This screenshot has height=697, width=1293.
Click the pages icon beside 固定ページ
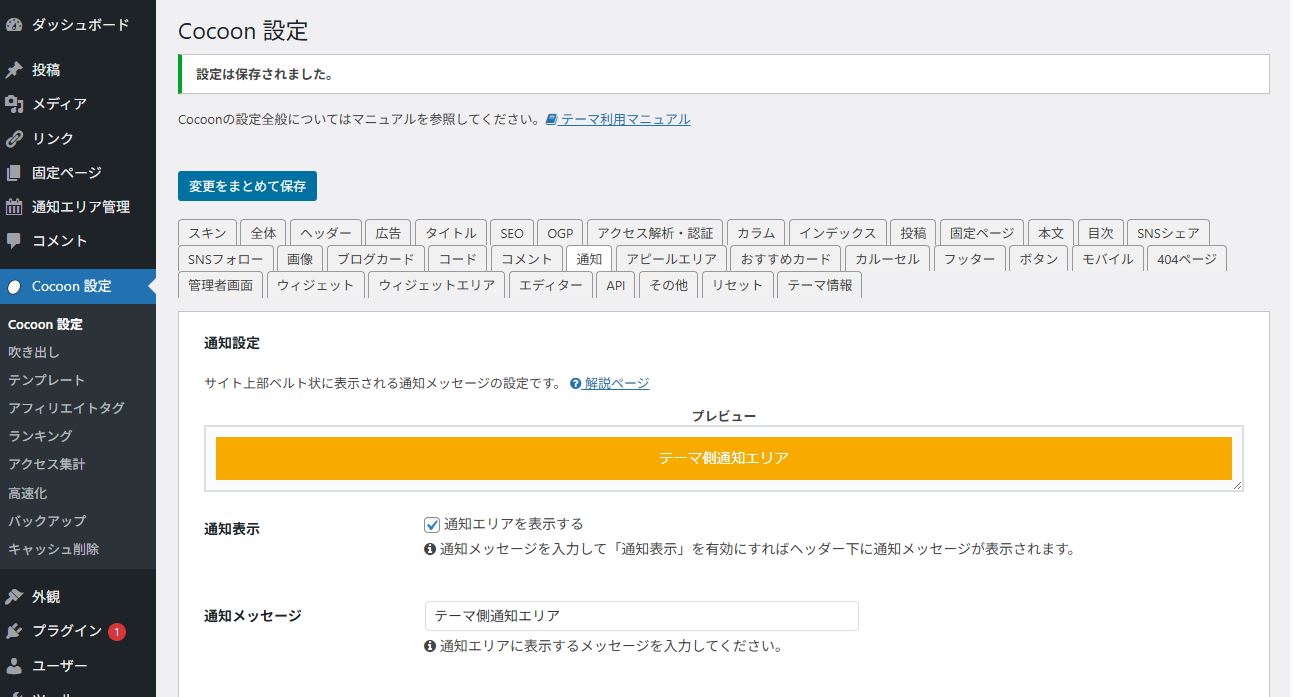tap(14, 172)
